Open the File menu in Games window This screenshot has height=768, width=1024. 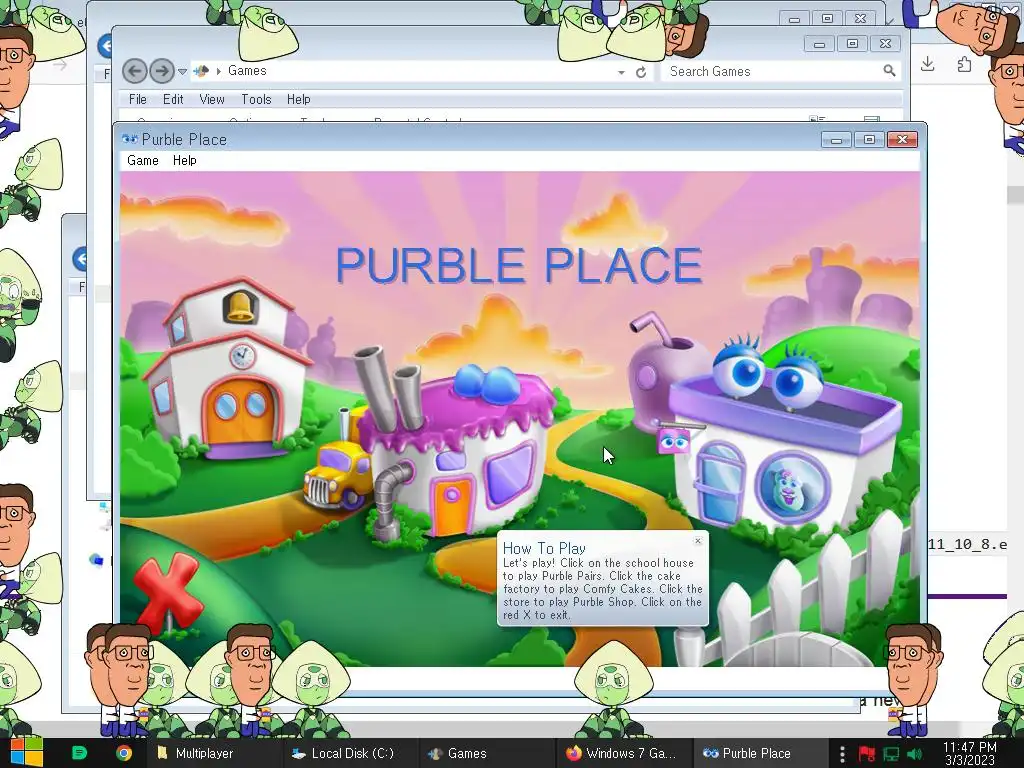pyautogui.click(x=138, y=99)
